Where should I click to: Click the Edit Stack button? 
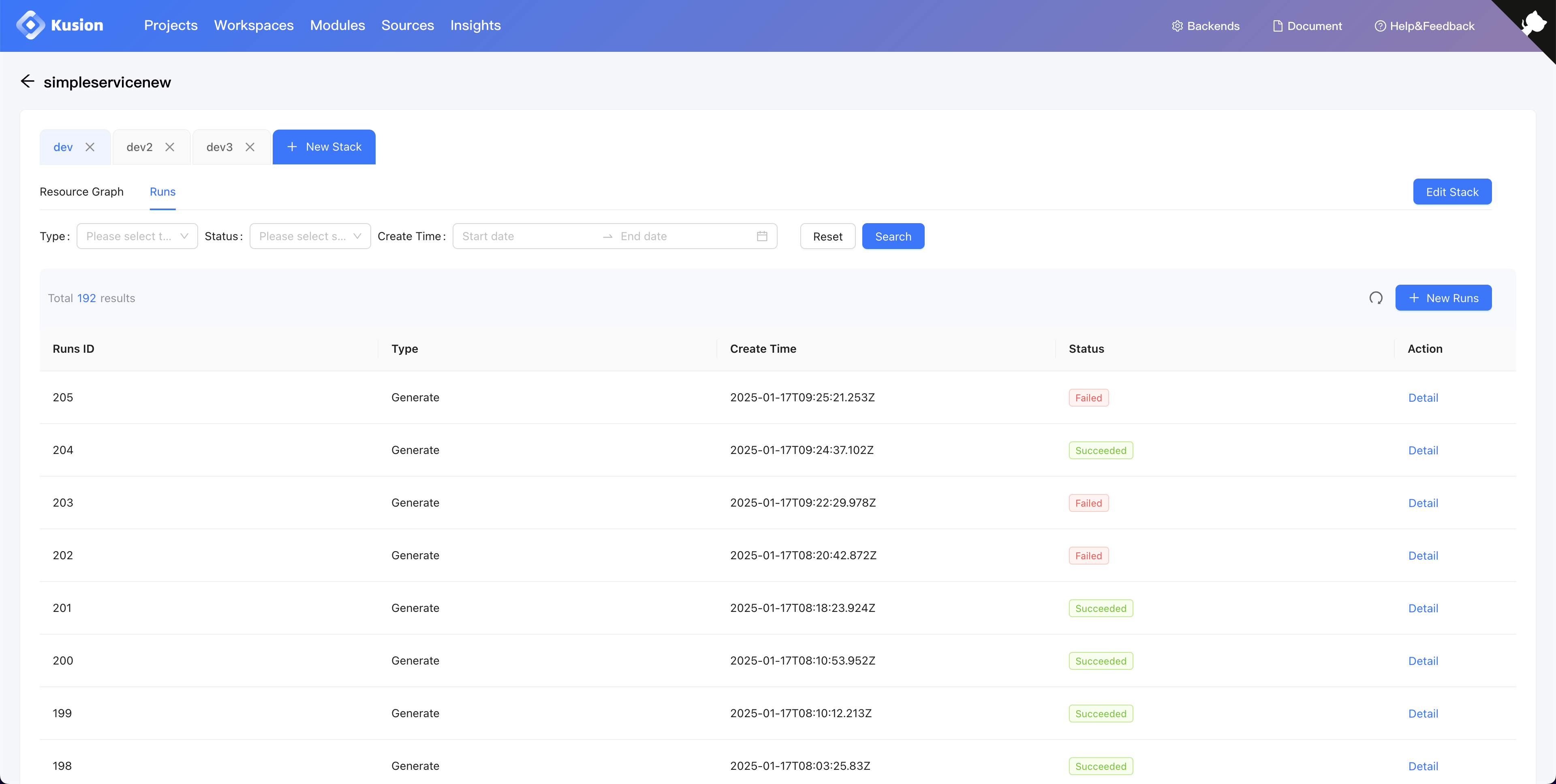click(x=1451, y=192)
